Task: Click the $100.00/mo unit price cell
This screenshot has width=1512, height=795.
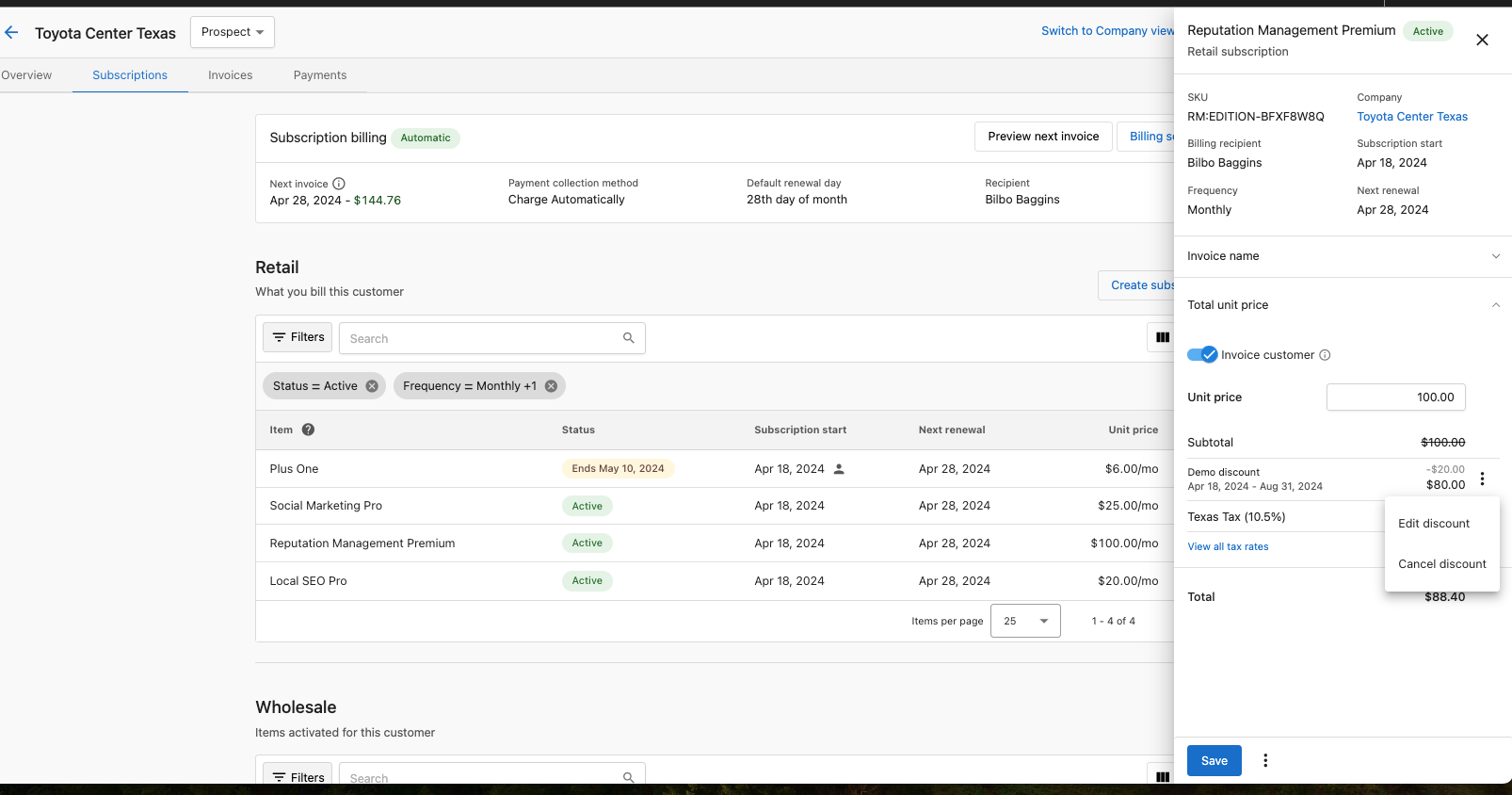Action: coord(1124,544)
